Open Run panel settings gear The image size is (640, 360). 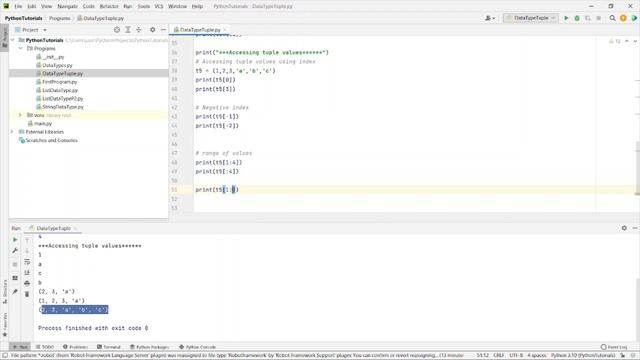point(624,228)
